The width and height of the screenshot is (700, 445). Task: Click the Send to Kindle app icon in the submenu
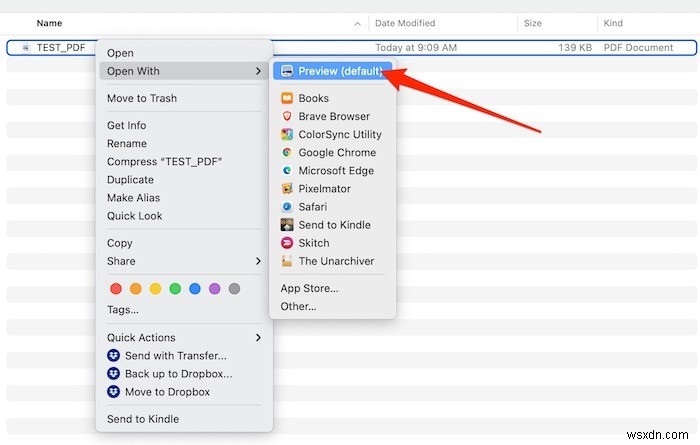287,225
